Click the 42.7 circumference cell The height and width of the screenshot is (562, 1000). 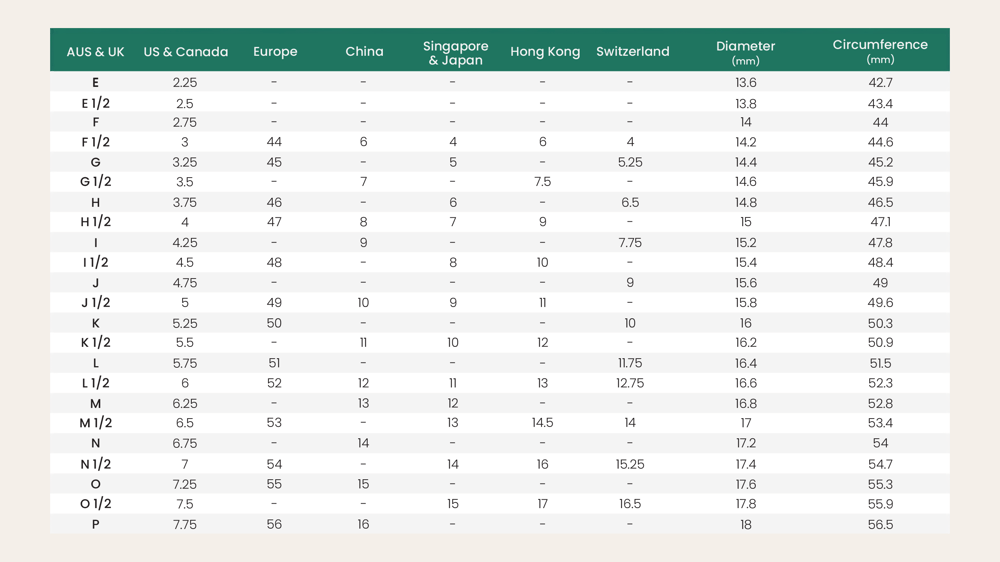880,83
